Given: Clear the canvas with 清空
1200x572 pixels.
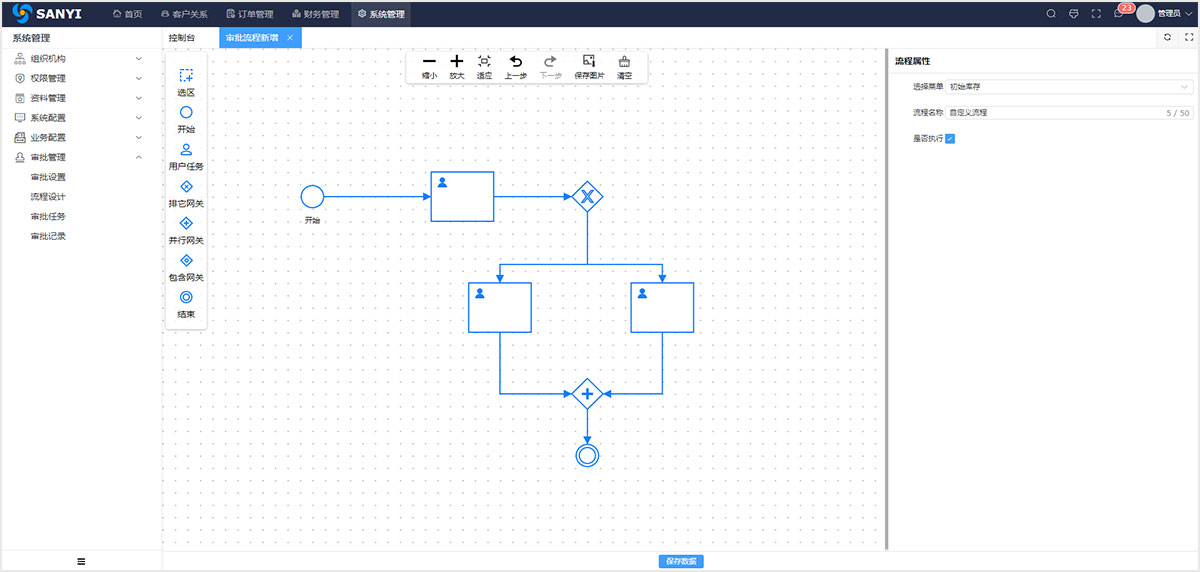Looking at the screenshot, I should coord(625,66).
